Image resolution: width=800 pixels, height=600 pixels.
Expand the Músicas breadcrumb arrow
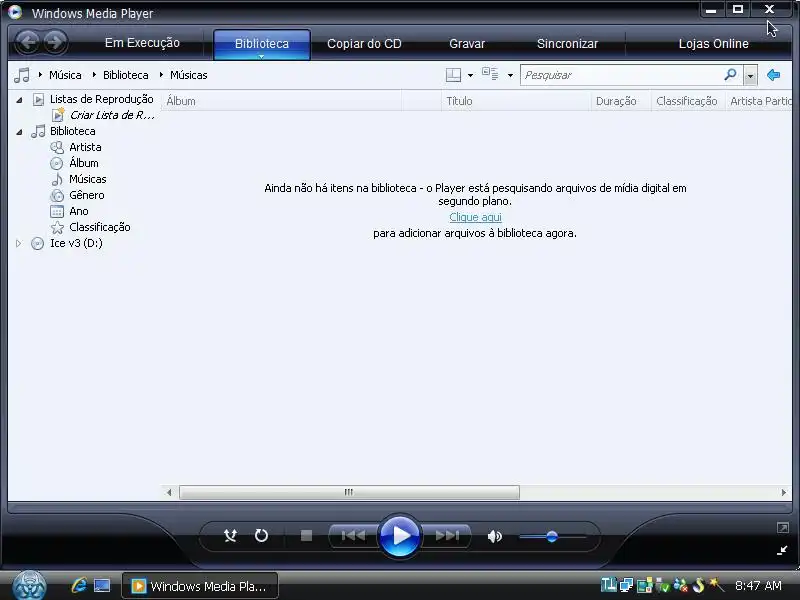click(161, 74)
